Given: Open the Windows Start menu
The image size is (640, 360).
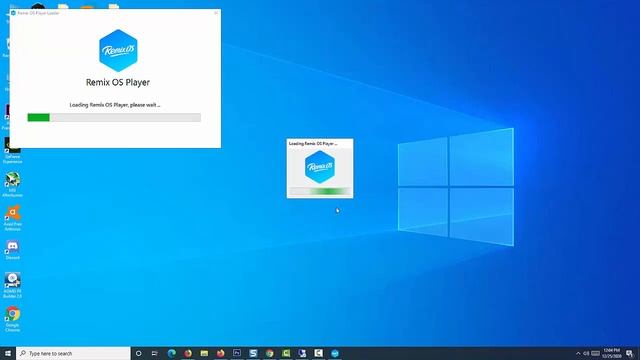Looking at the screenshot, I should (8, 353).
